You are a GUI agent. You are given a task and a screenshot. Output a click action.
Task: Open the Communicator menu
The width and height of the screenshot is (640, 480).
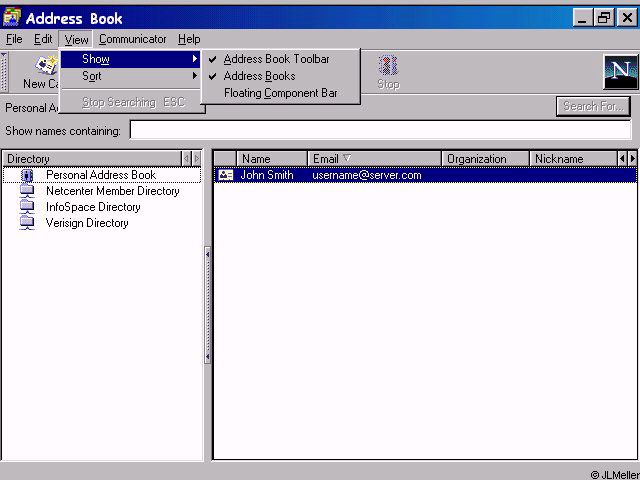133,39
